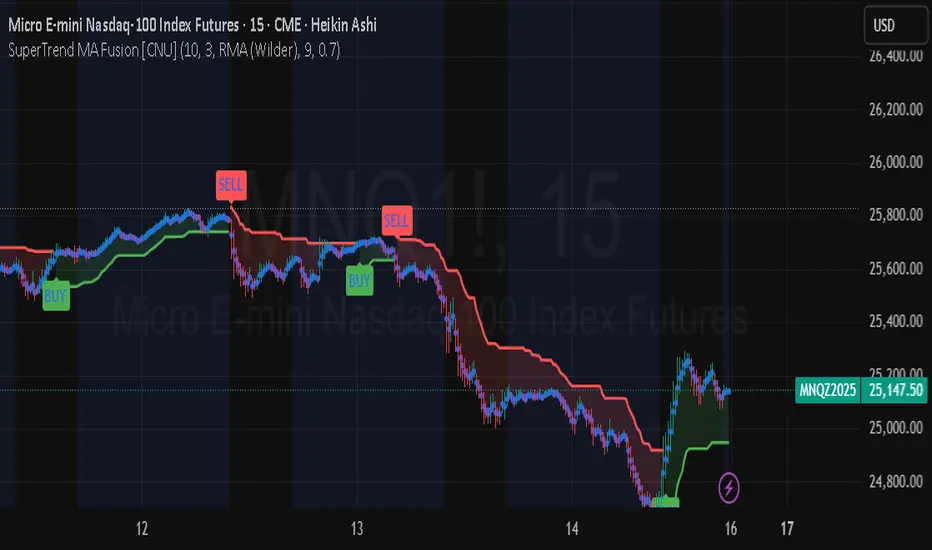Click date 14 on the time axis
Screen dimensions: 932x550
(572, 528)
